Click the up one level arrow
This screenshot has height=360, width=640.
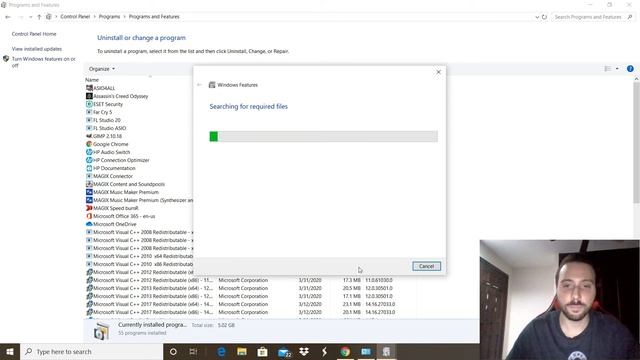pos(39,17)
